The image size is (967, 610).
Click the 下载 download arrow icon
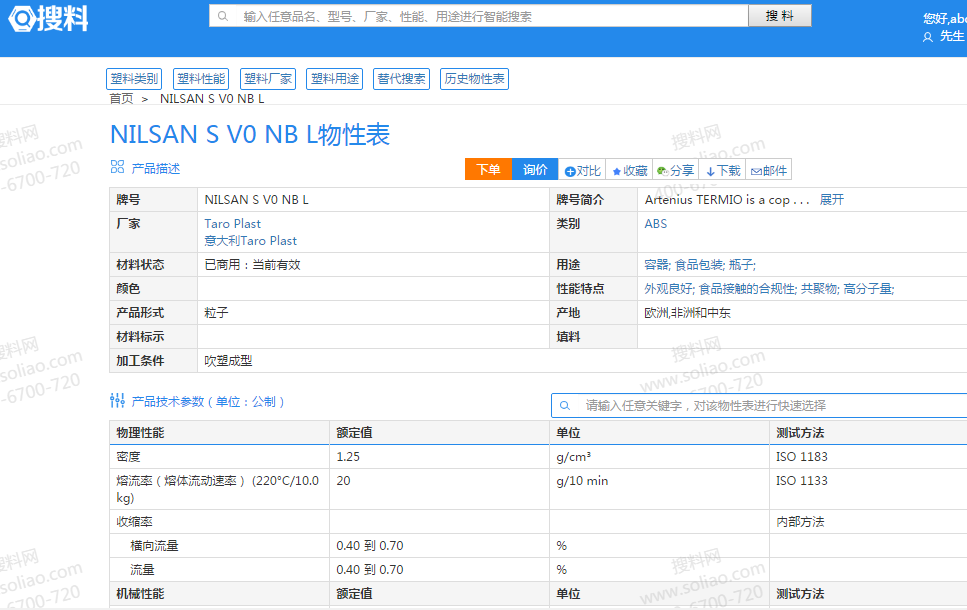tap(710, 169)
